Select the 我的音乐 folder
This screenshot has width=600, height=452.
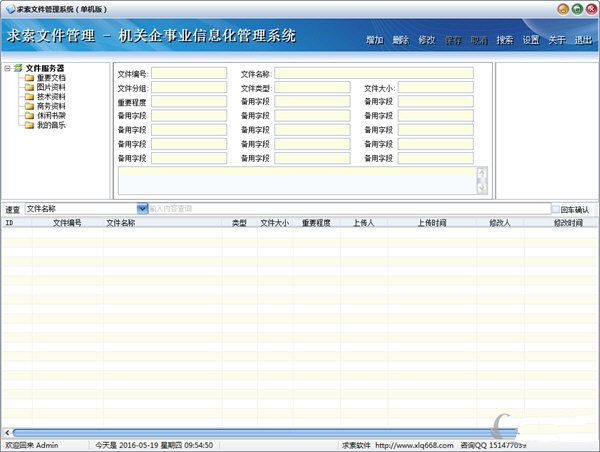[51, 125]
